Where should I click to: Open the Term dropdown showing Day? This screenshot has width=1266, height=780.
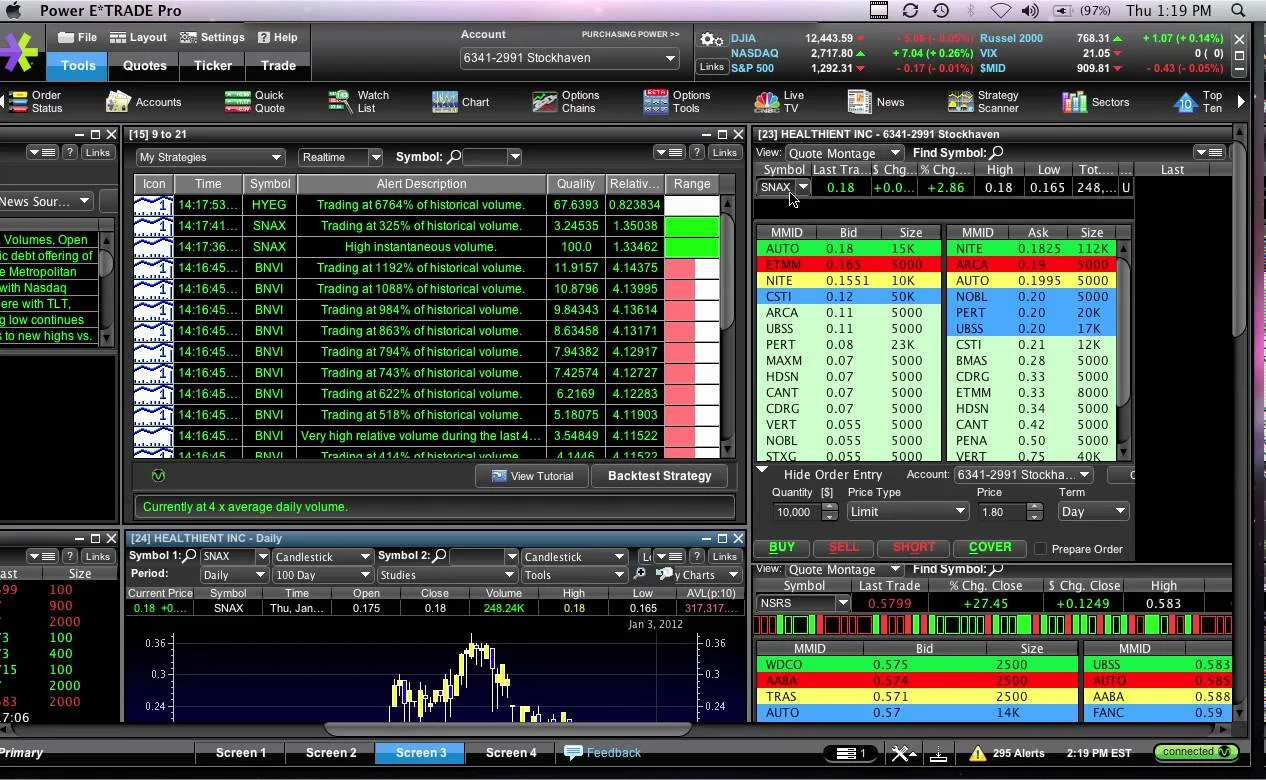[1092, 511]
